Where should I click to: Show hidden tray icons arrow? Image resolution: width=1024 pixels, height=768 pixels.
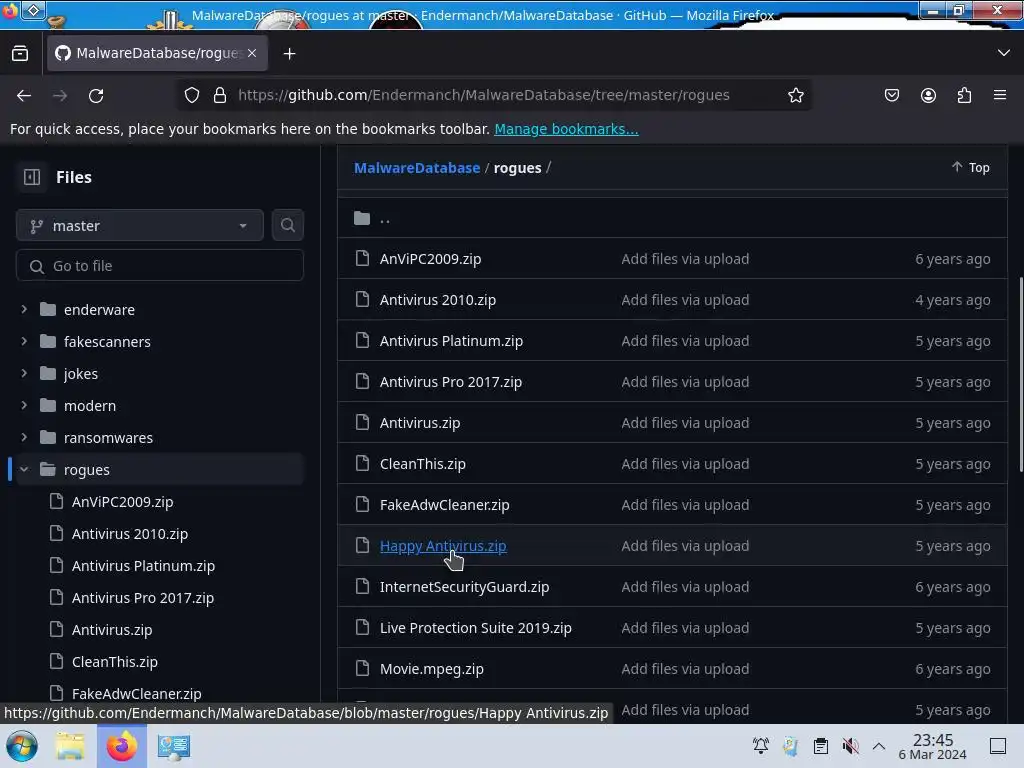point(879,746)
